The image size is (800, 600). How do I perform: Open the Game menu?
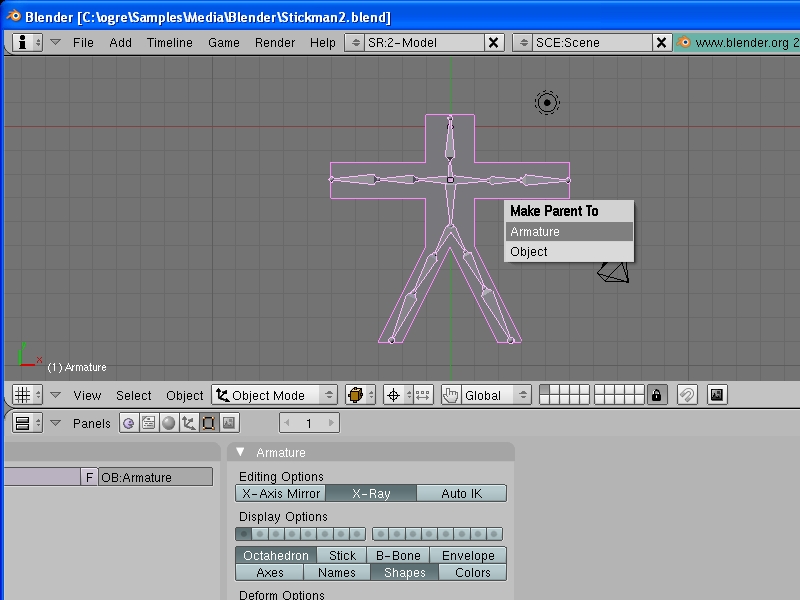click(223, 42)
